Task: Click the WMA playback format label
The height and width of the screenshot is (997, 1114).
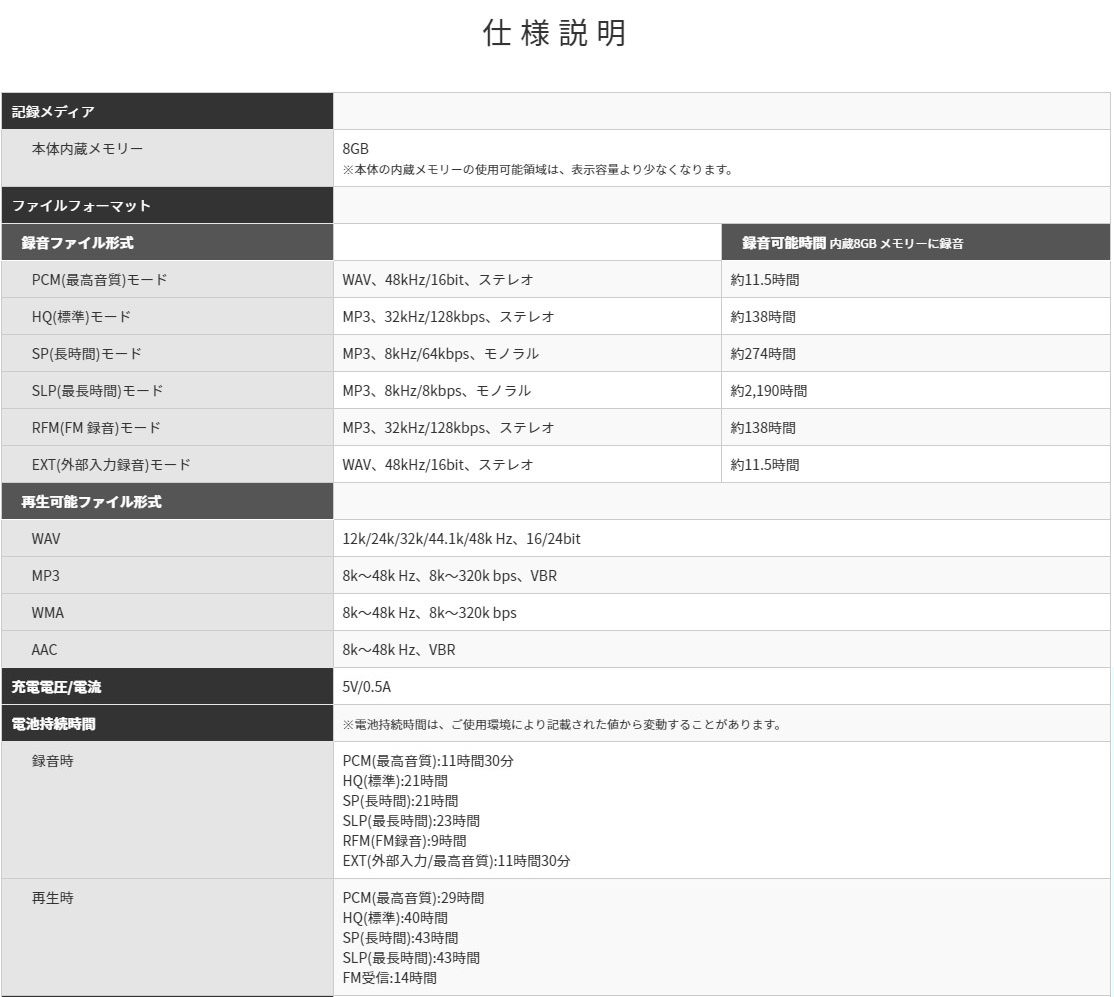Action: click(x=48, y=613)
